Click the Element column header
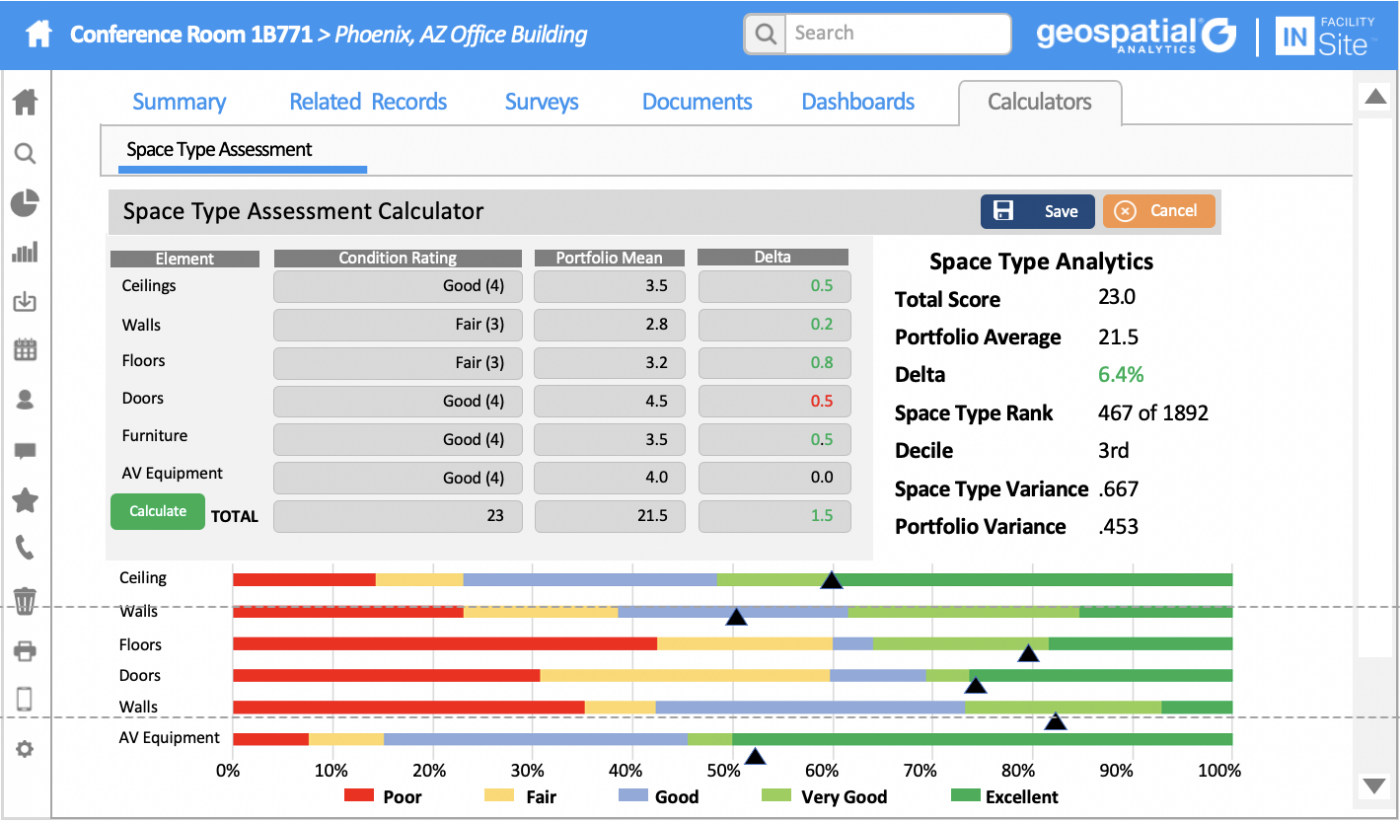This screenshot has width=1400, height=822. tap(184, 258)
